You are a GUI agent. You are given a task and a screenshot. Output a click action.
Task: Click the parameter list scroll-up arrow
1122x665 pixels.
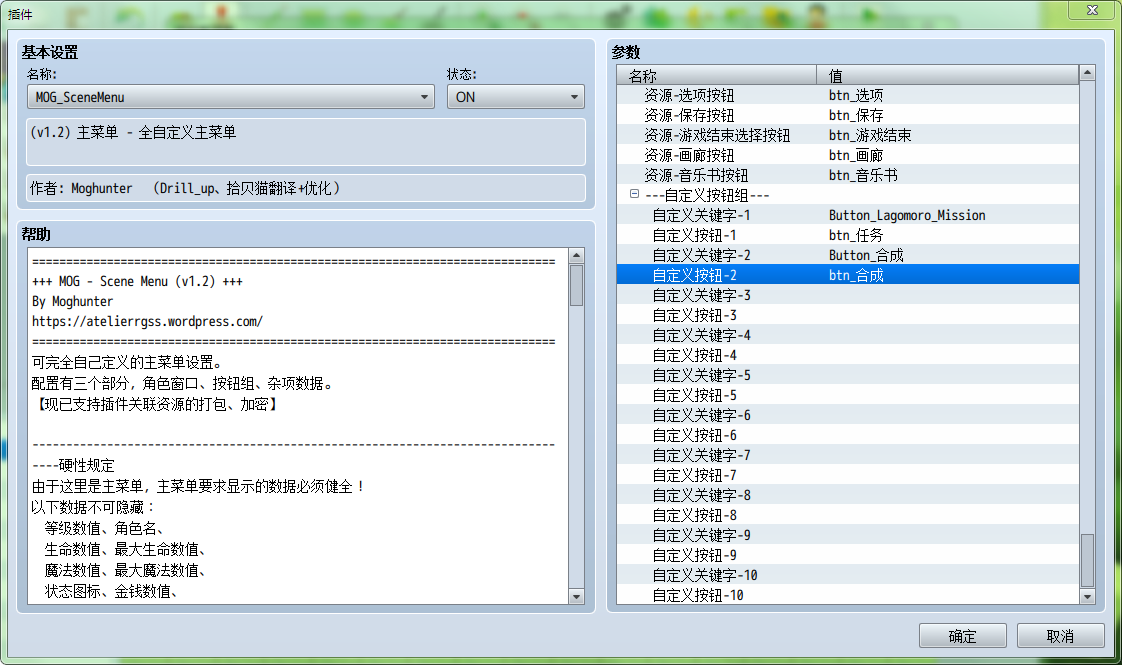(1088, 73)
